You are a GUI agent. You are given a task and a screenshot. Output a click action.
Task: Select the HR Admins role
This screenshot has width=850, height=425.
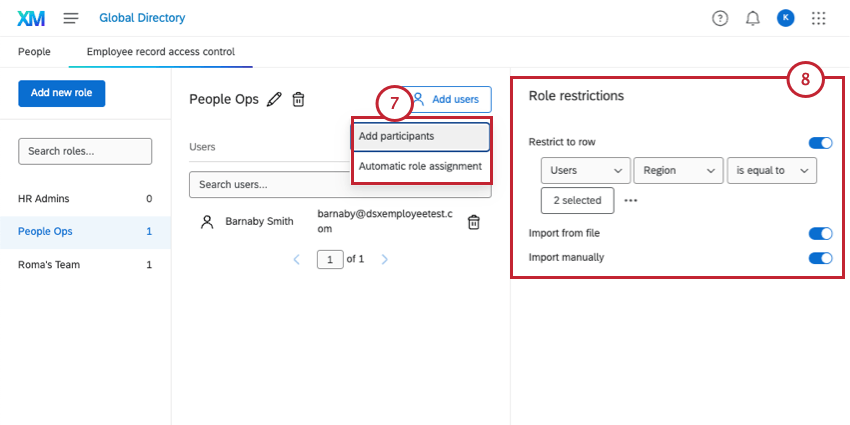(x=44, y=199)
